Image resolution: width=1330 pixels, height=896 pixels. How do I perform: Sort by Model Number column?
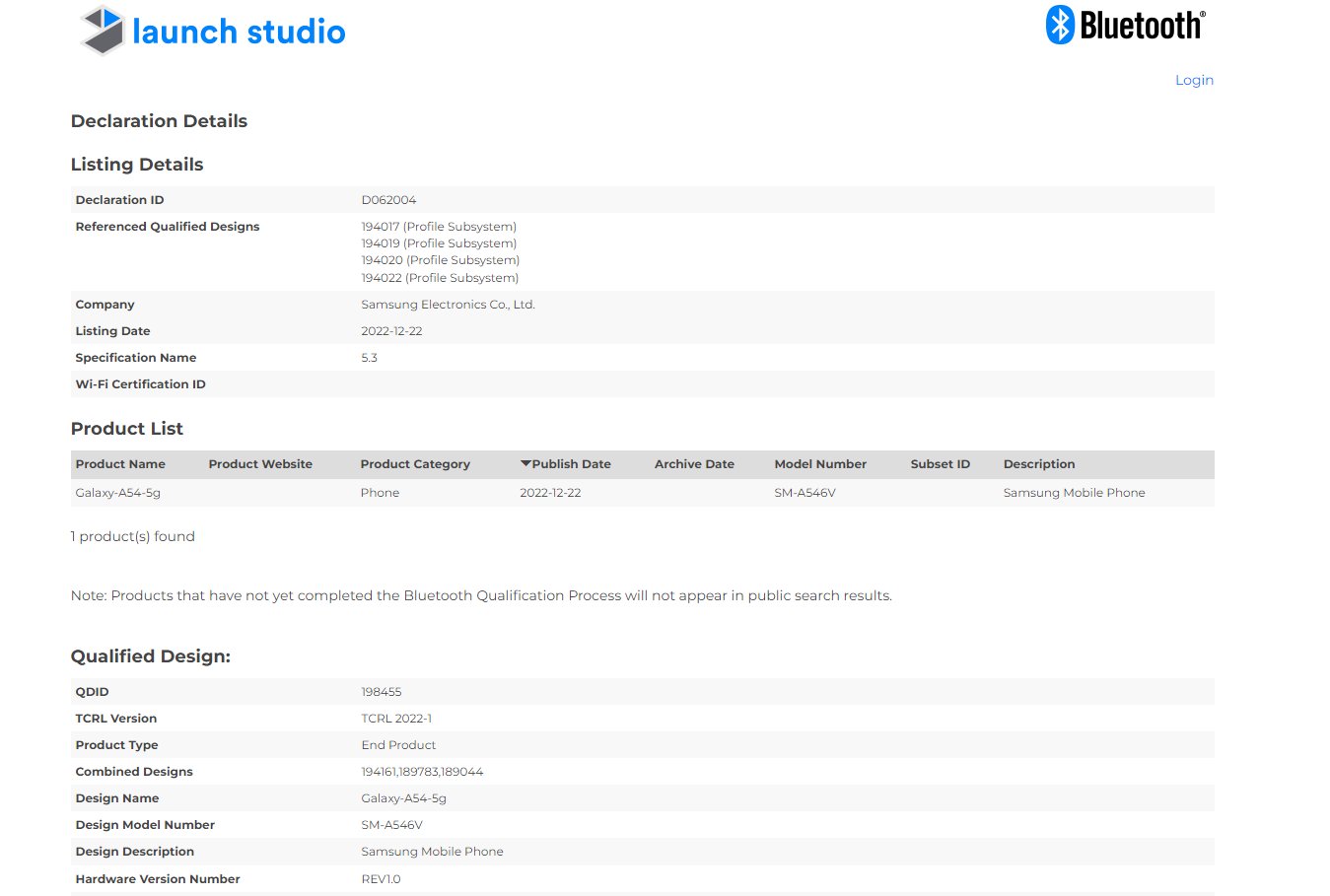pos(820,464)
